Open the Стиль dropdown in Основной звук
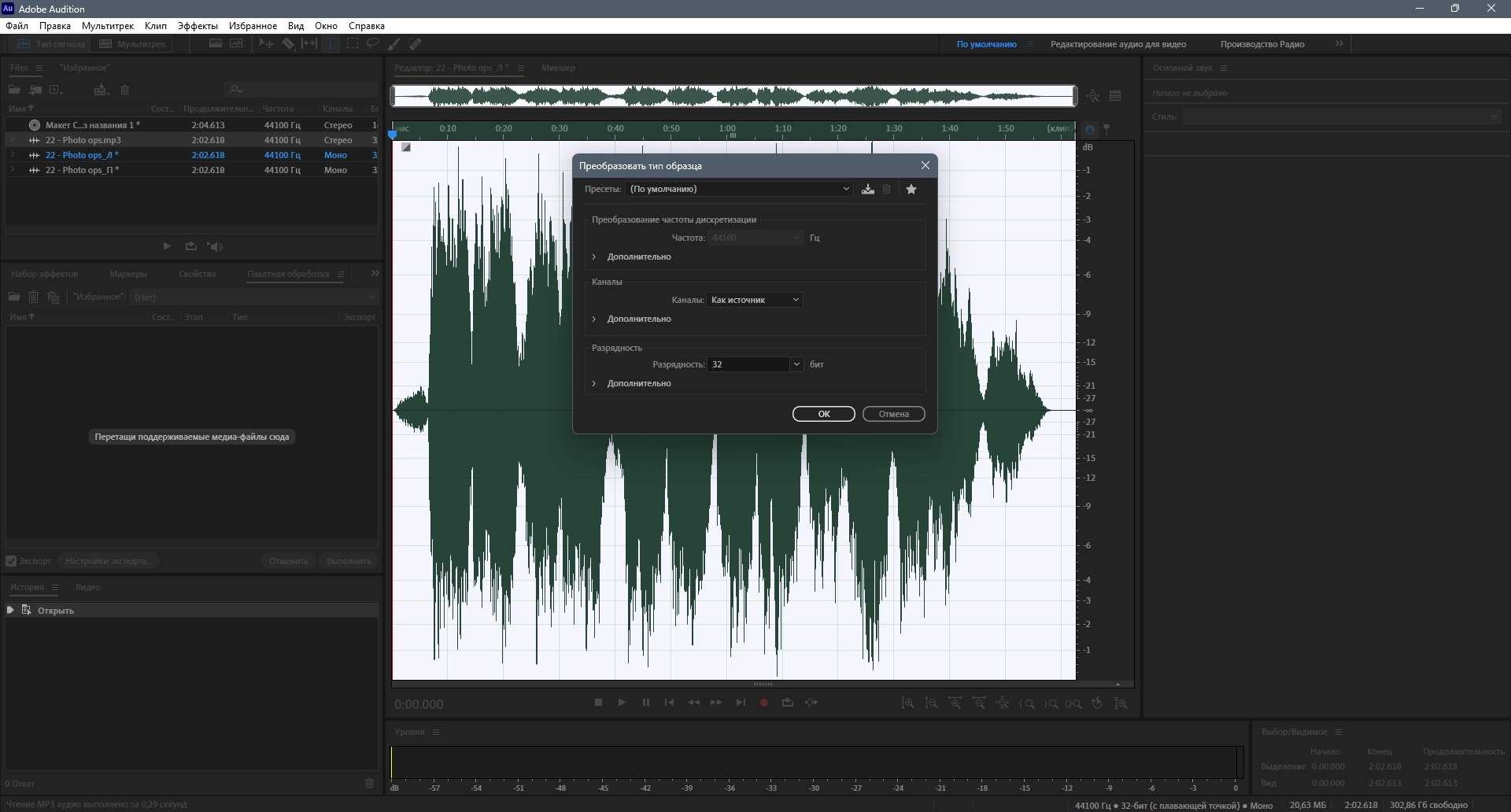The height and width of the screenshot is (812, 1511). [1341, 116]
